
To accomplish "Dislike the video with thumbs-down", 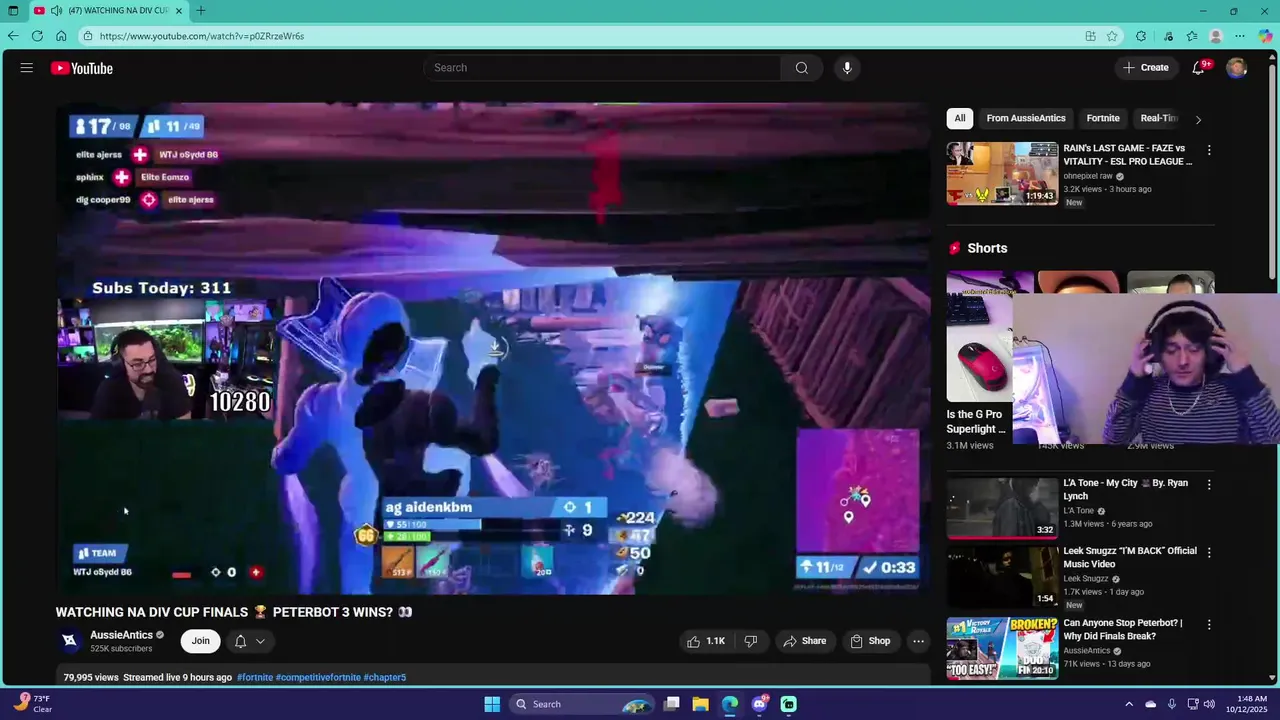I will [751, 641].
